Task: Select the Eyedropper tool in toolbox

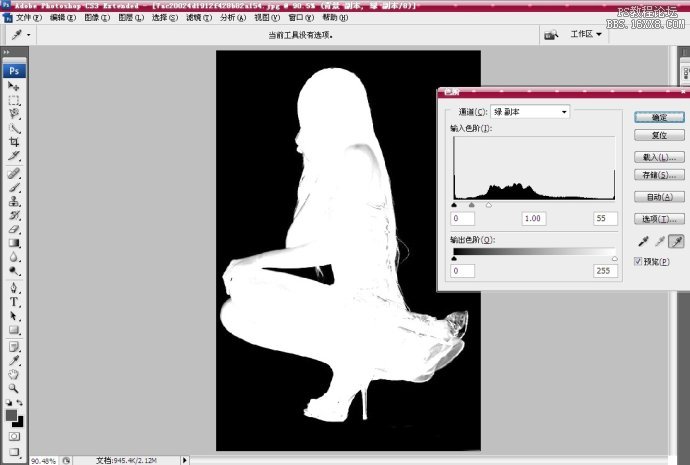Action: (x=14, y=361)
